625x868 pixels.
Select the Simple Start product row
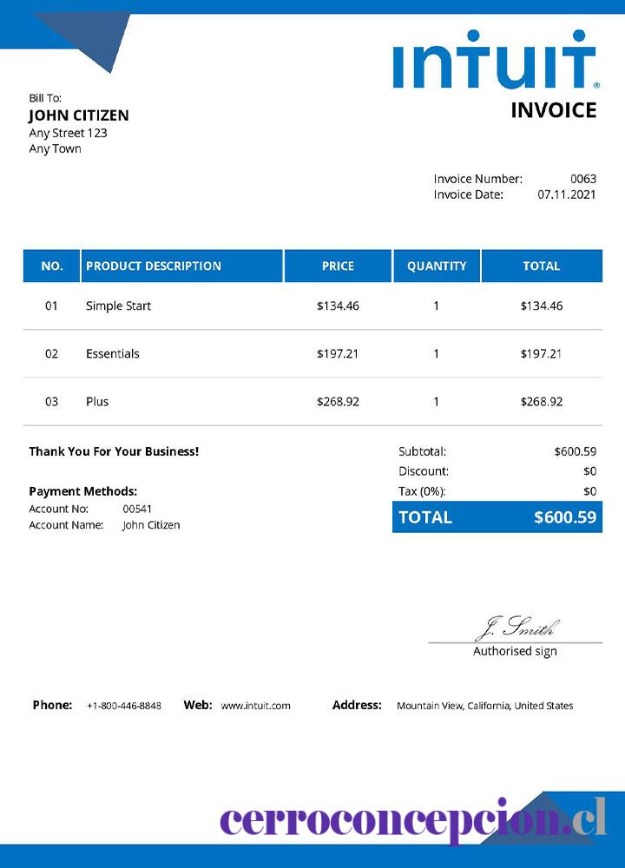313,306
